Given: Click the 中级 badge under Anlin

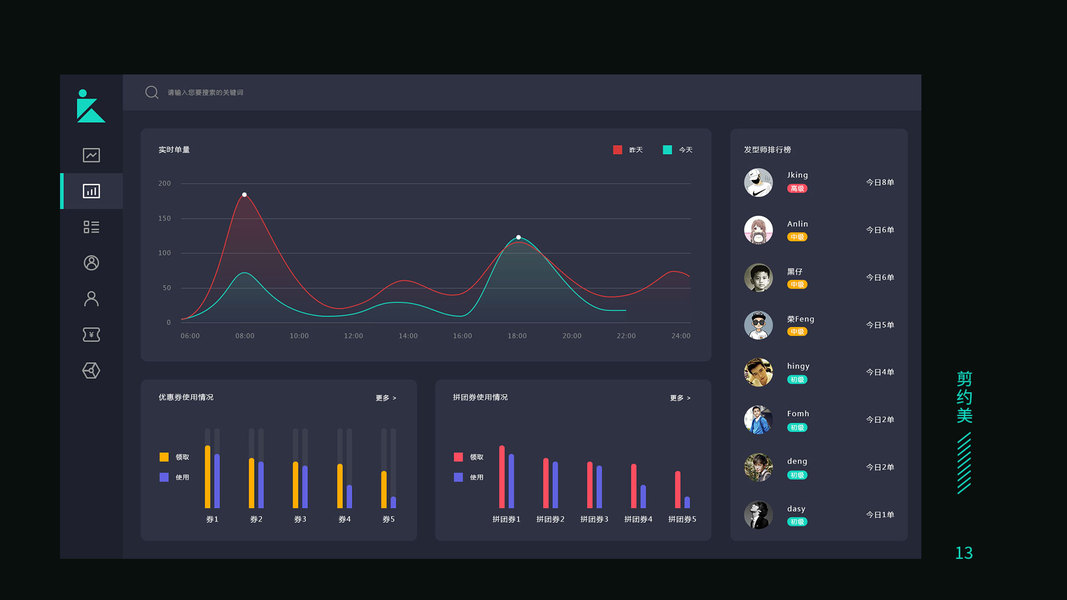Looking at the screenshot, I should tap(797, 237).
